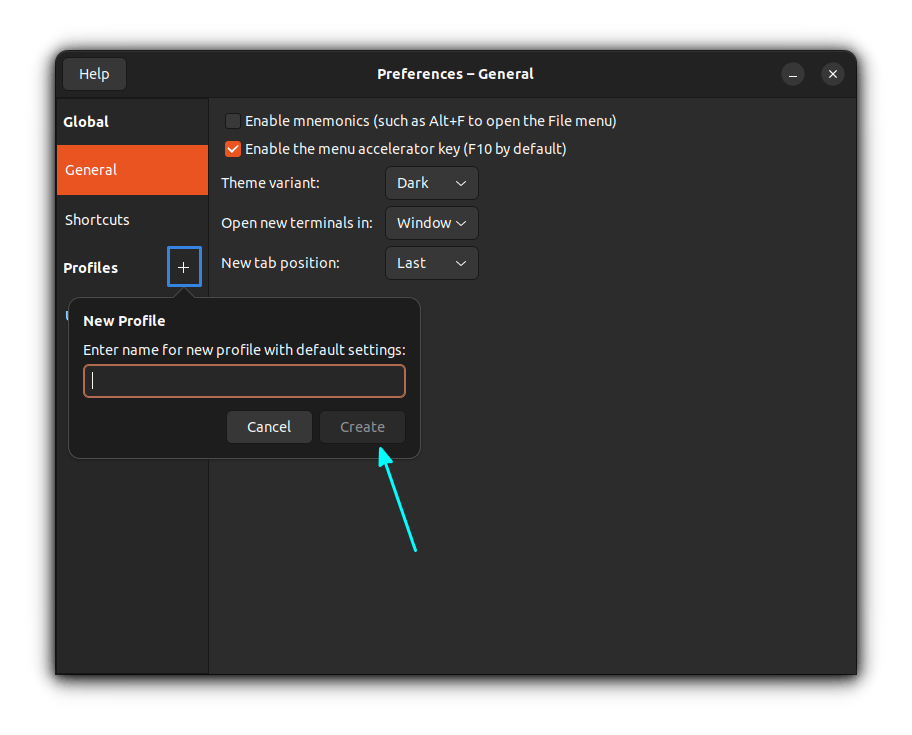This screenshot has height=735, width=912.
Task: Uncheck the menu accelerator key option
Action: (233, 149)
